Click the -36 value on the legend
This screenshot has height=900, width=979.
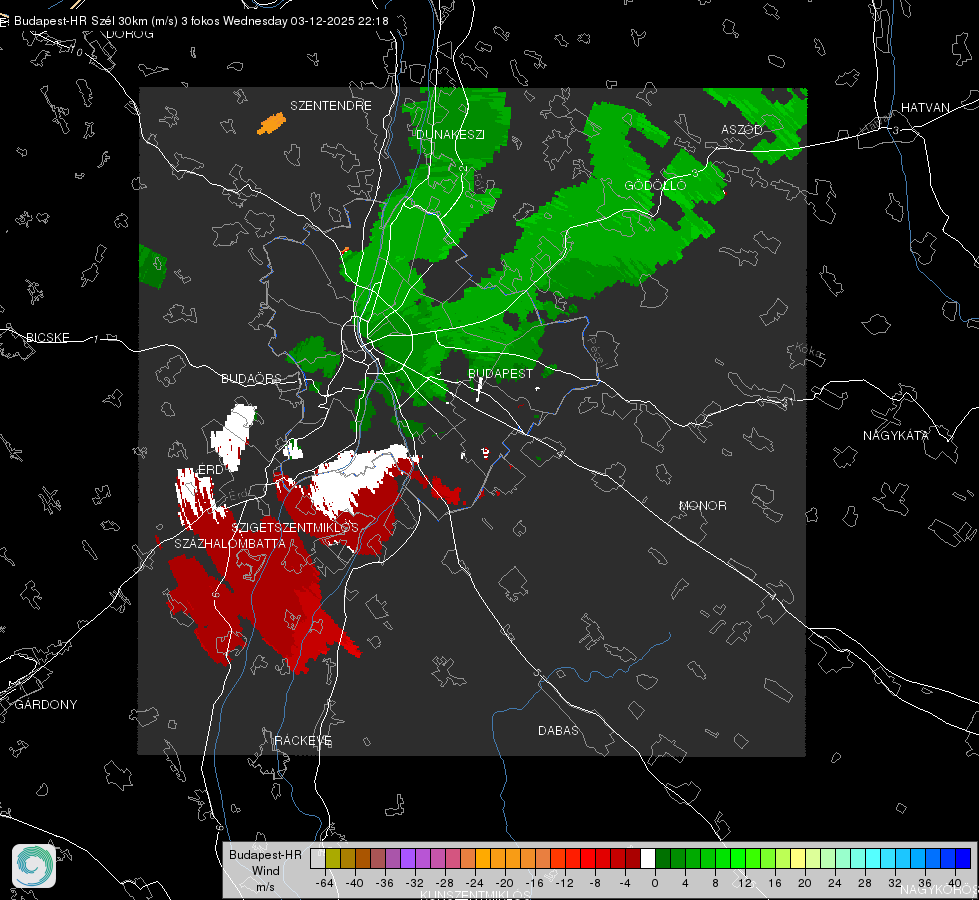pyautogui.click(x=384, y=883)
